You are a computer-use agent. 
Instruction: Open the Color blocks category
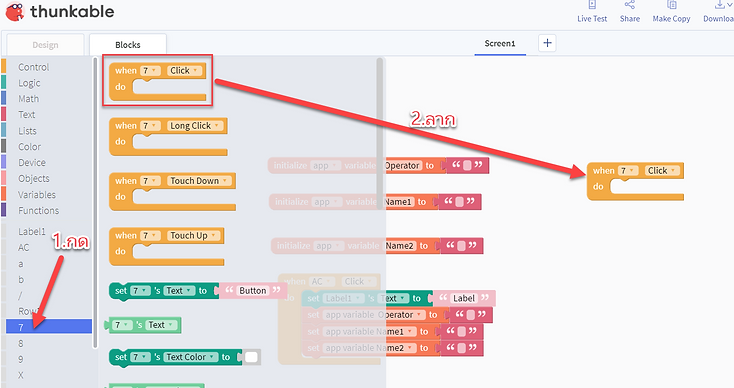pos(29,146)
